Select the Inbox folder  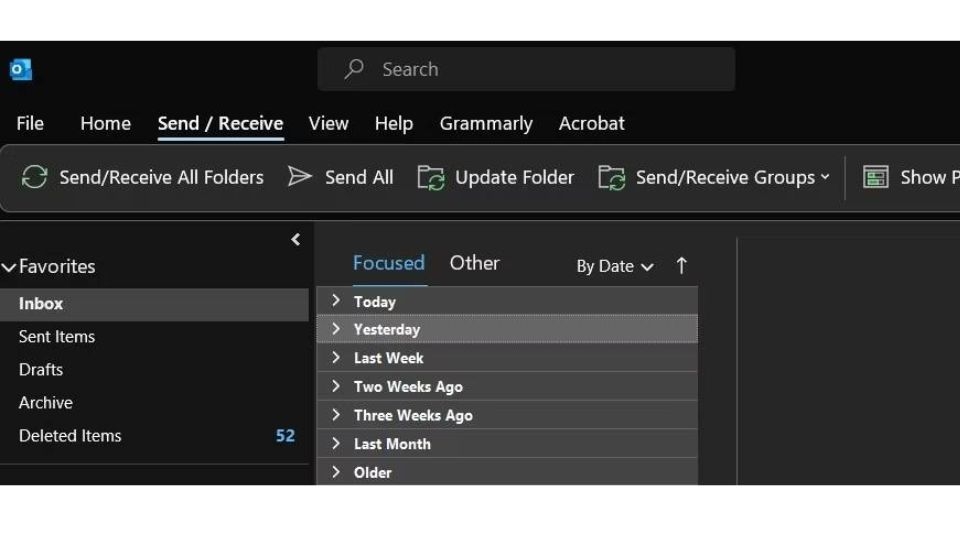[154, 304]
